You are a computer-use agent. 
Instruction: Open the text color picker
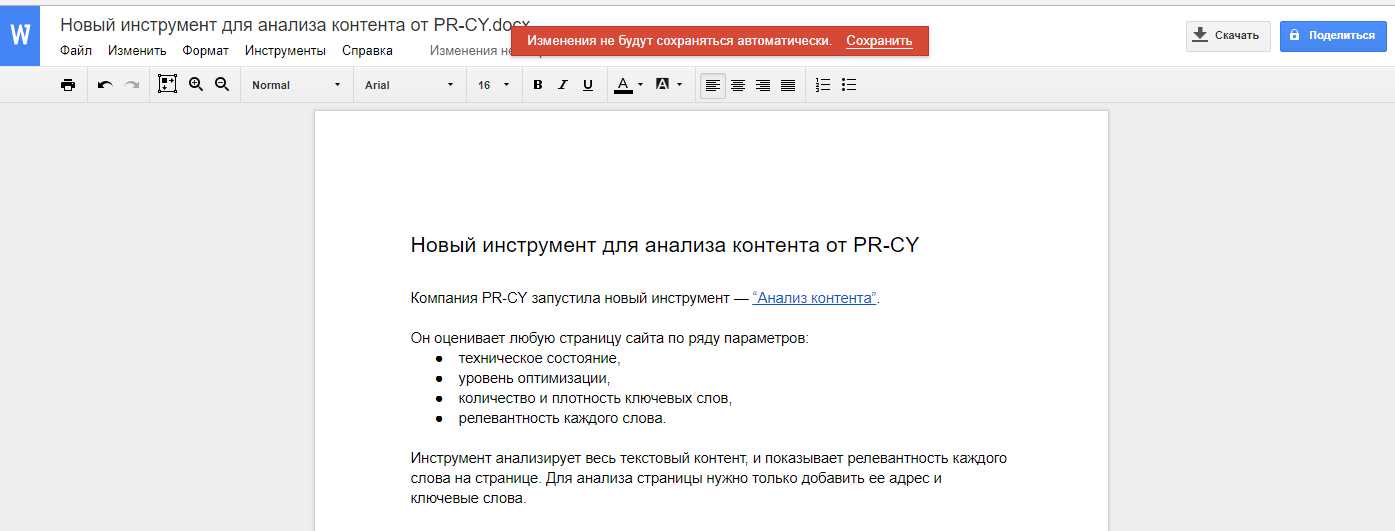628,85
